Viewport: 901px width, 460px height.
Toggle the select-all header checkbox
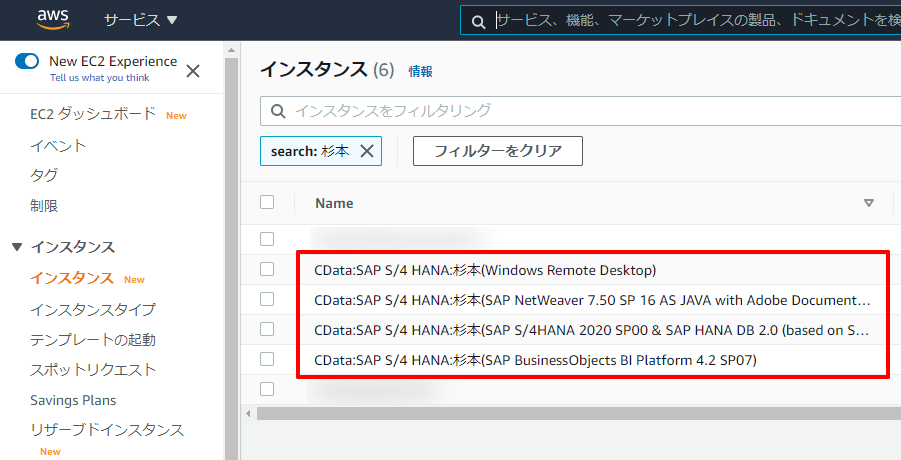267,202
